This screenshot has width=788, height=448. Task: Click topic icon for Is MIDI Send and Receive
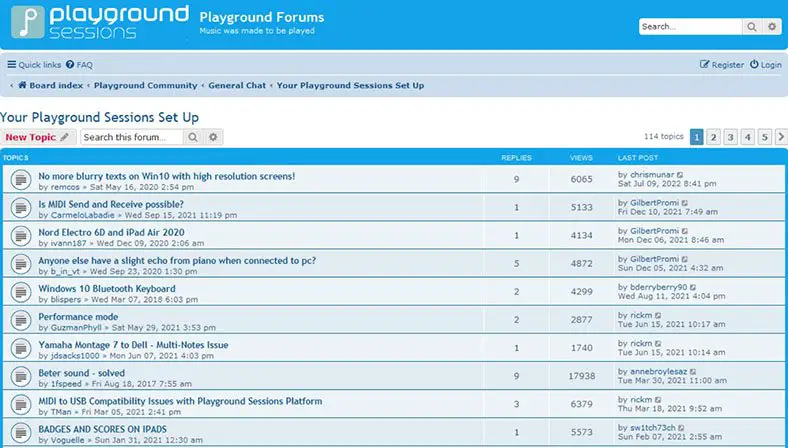click(x=21, y=207)
